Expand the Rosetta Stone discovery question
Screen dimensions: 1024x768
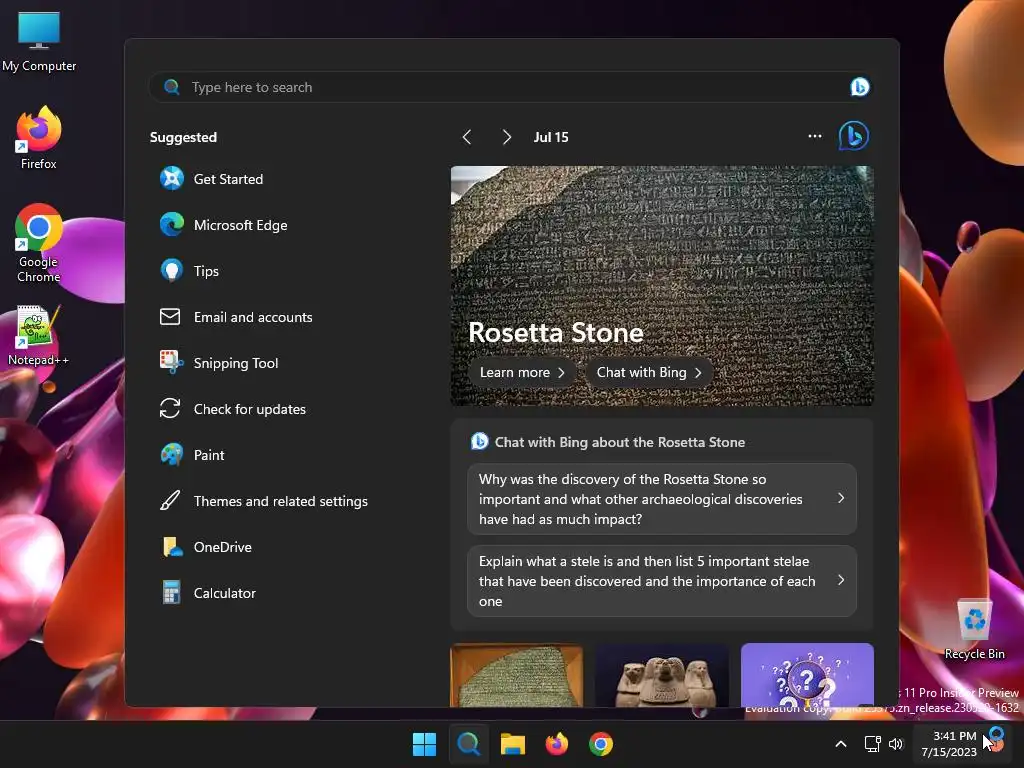point(662,499)
